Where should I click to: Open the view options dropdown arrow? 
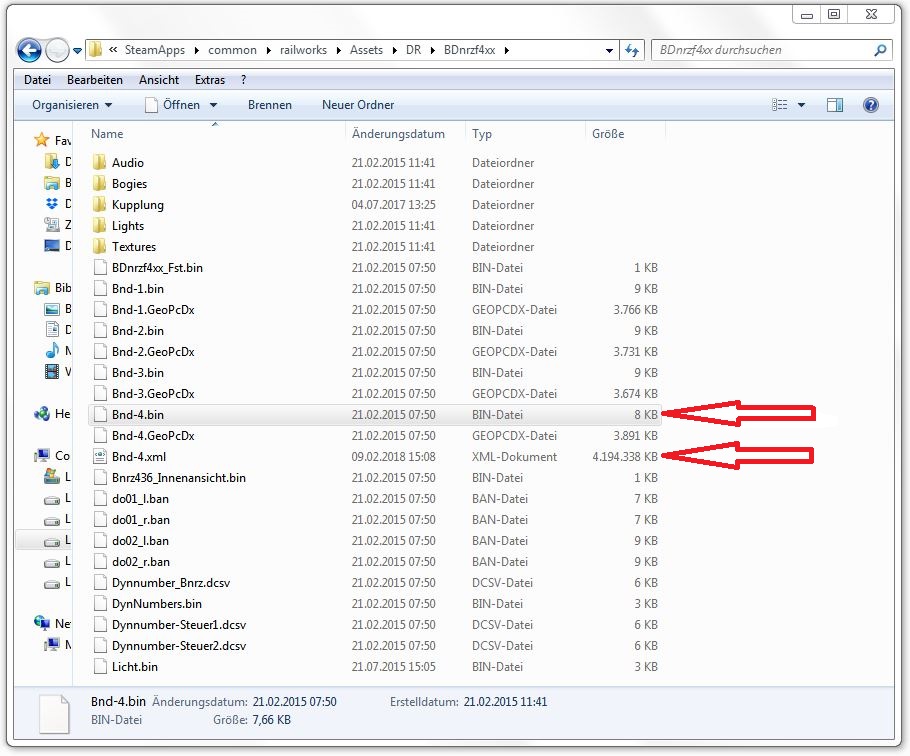[801, 105]
